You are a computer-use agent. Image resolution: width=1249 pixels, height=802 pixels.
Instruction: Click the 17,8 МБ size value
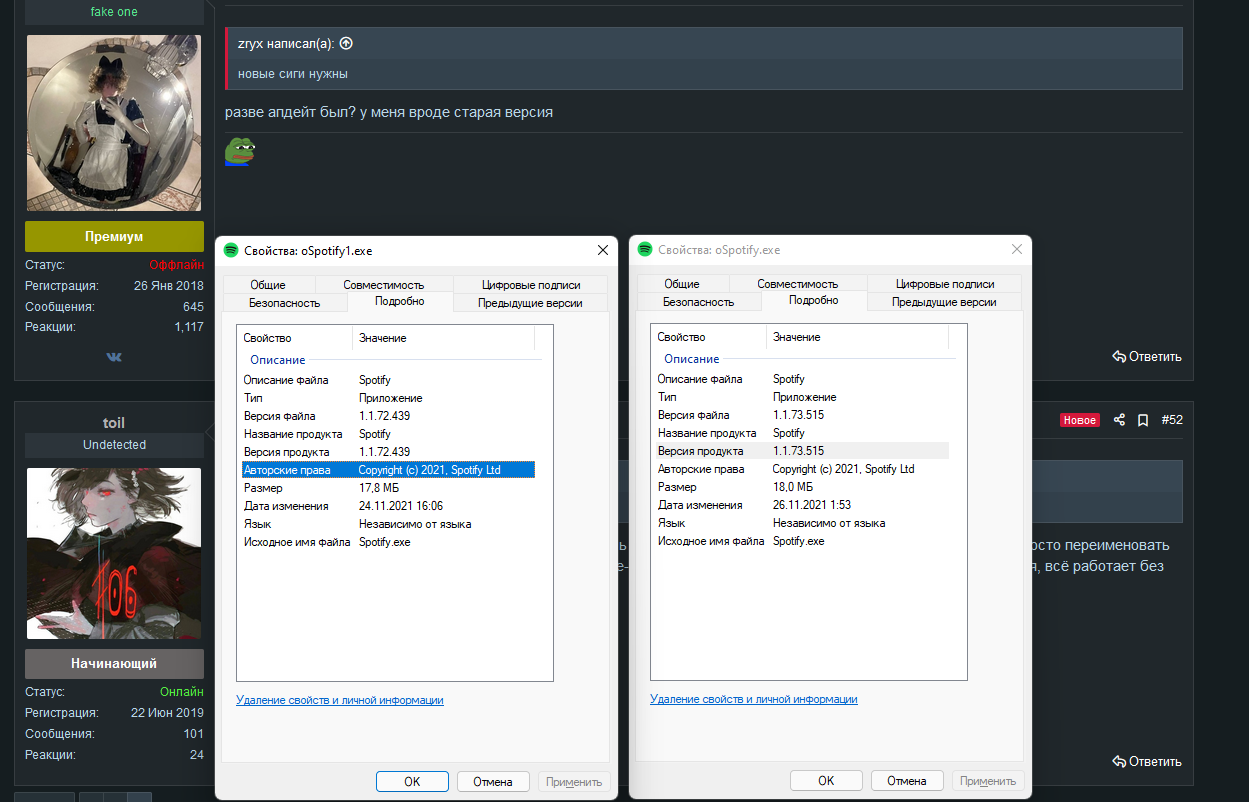click(x=381, y=488)
